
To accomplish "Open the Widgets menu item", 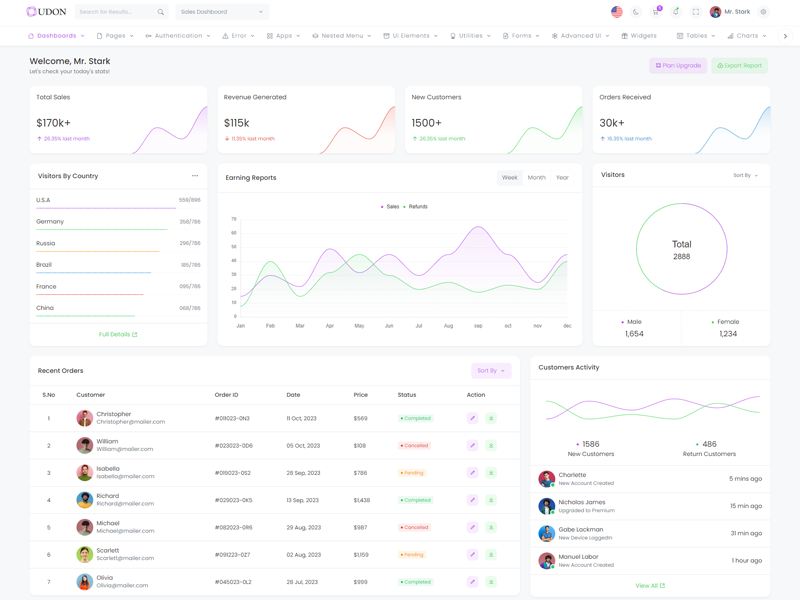I will (639, 36).
